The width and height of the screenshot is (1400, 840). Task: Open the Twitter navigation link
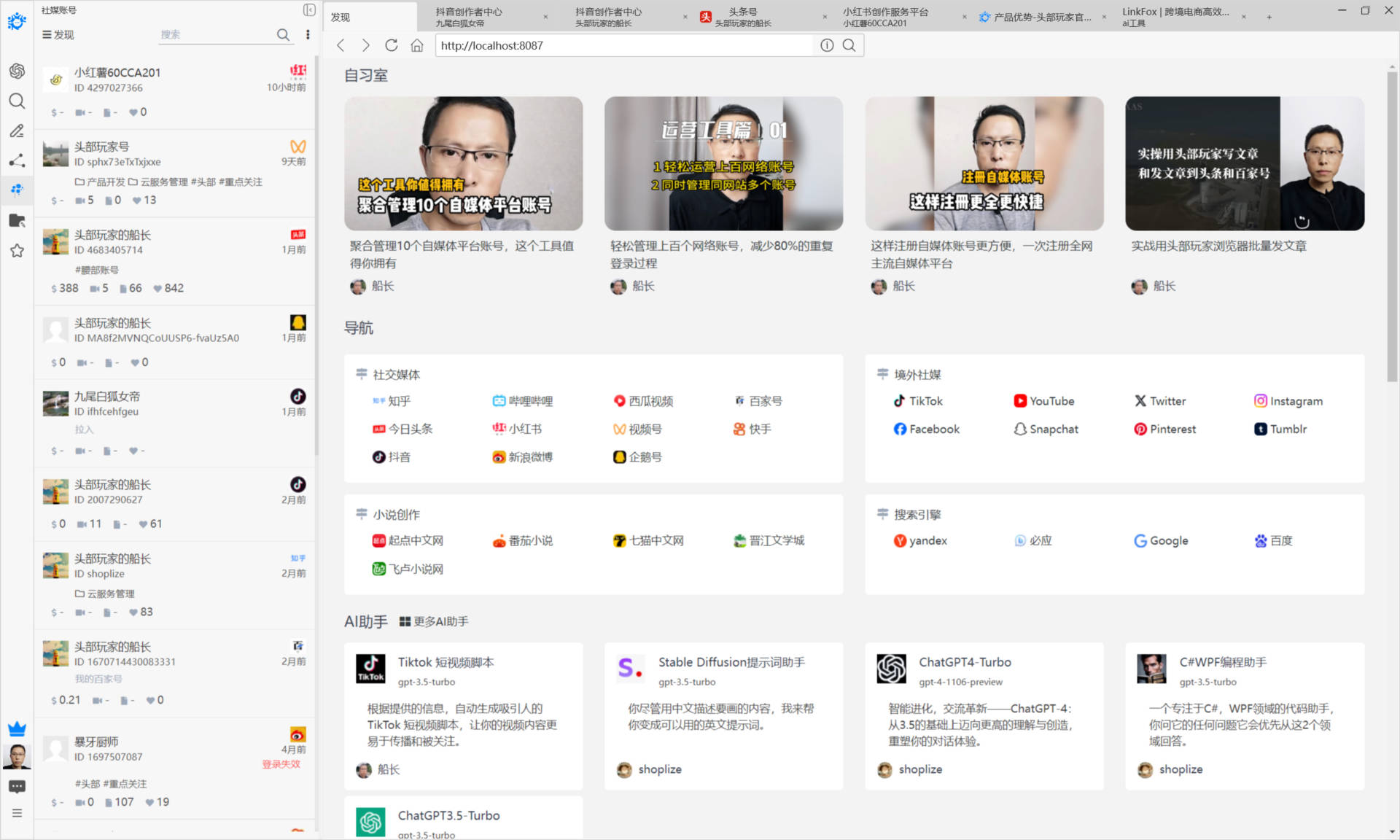point(1159,401)
